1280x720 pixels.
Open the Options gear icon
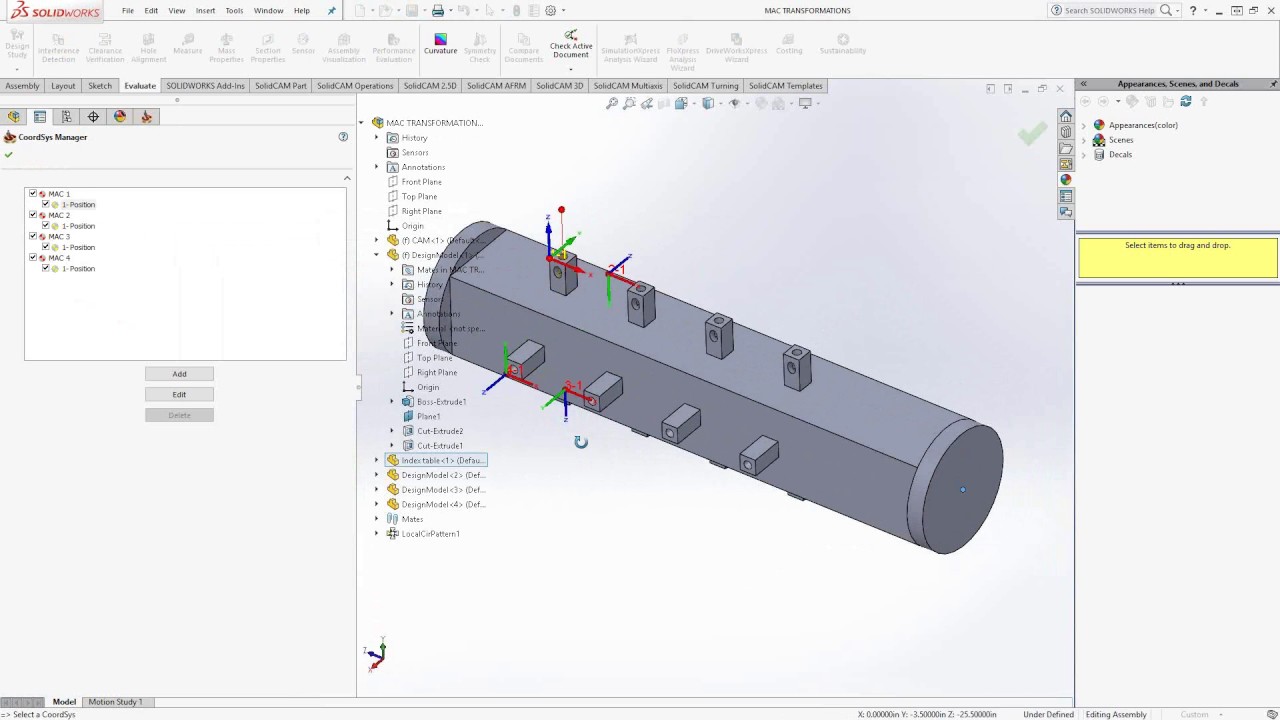click(550, 11)
